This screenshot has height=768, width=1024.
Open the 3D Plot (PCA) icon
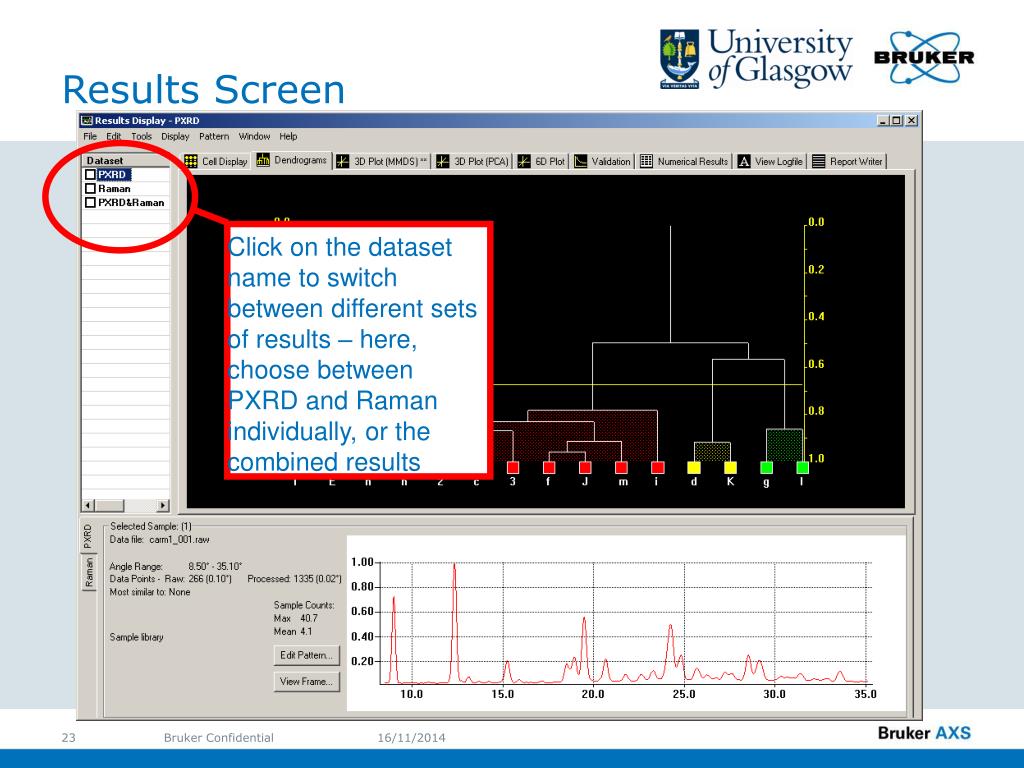(443, 161)
